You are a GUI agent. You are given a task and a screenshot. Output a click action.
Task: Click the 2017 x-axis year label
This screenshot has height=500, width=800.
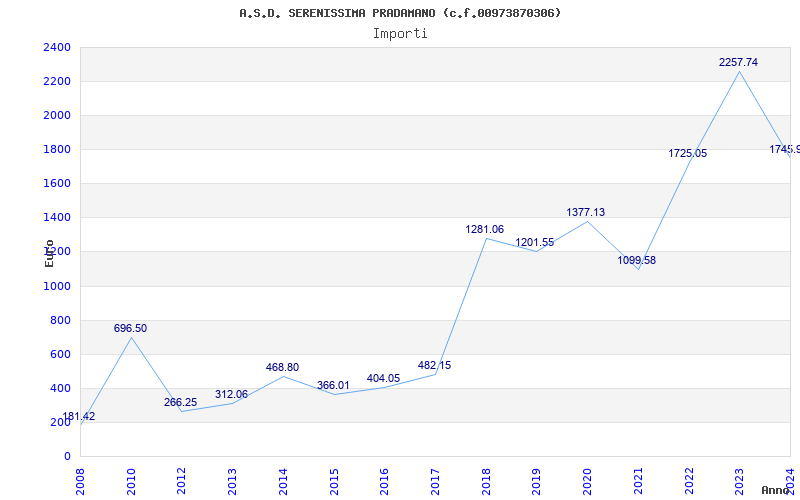click(435, 481)
